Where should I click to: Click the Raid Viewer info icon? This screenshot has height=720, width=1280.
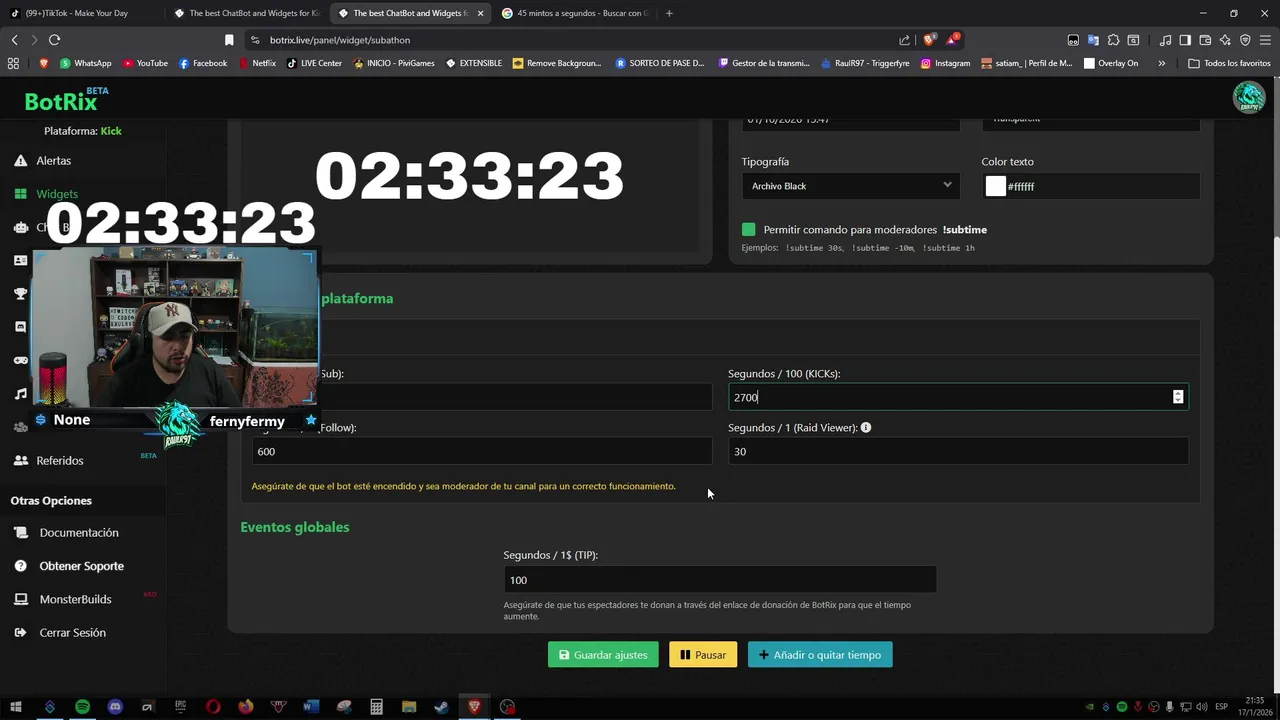coord(866,427)
